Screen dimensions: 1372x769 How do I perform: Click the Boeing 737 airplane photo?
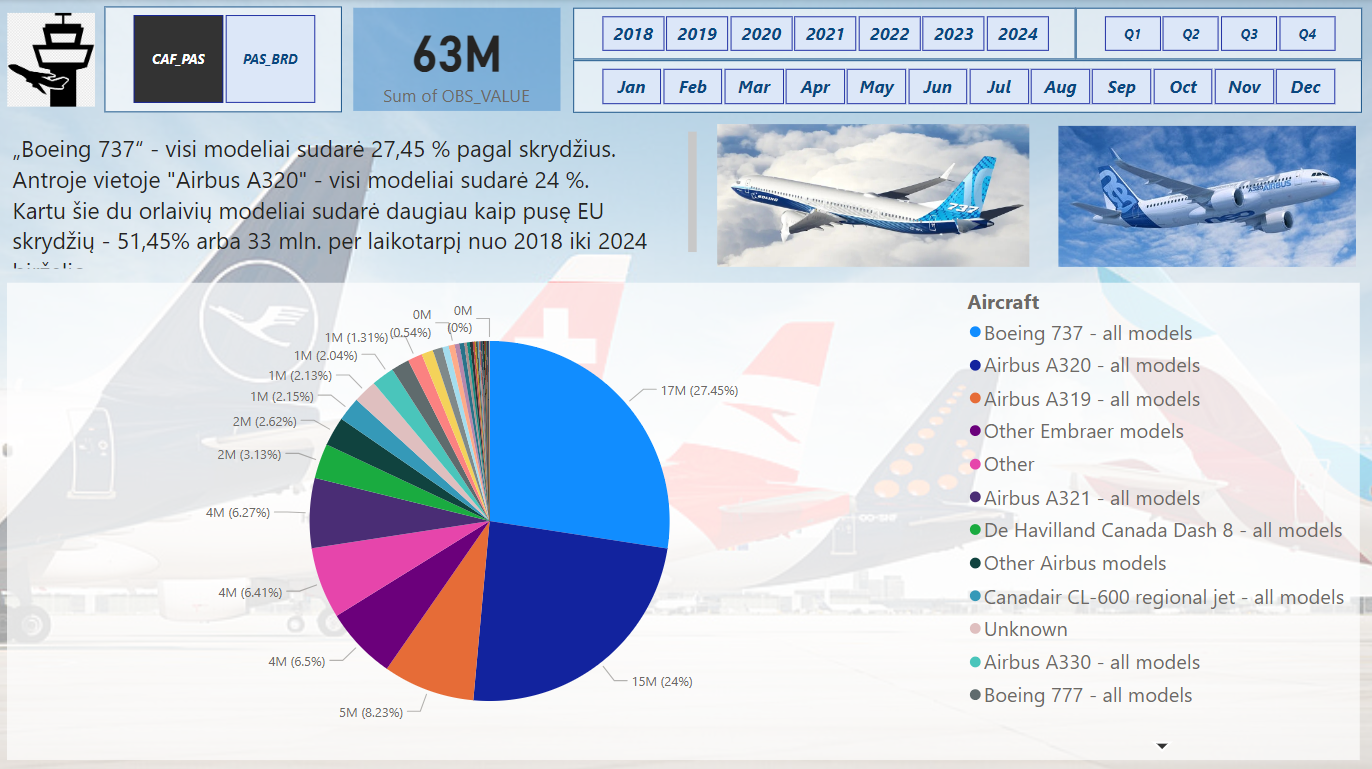873,195
